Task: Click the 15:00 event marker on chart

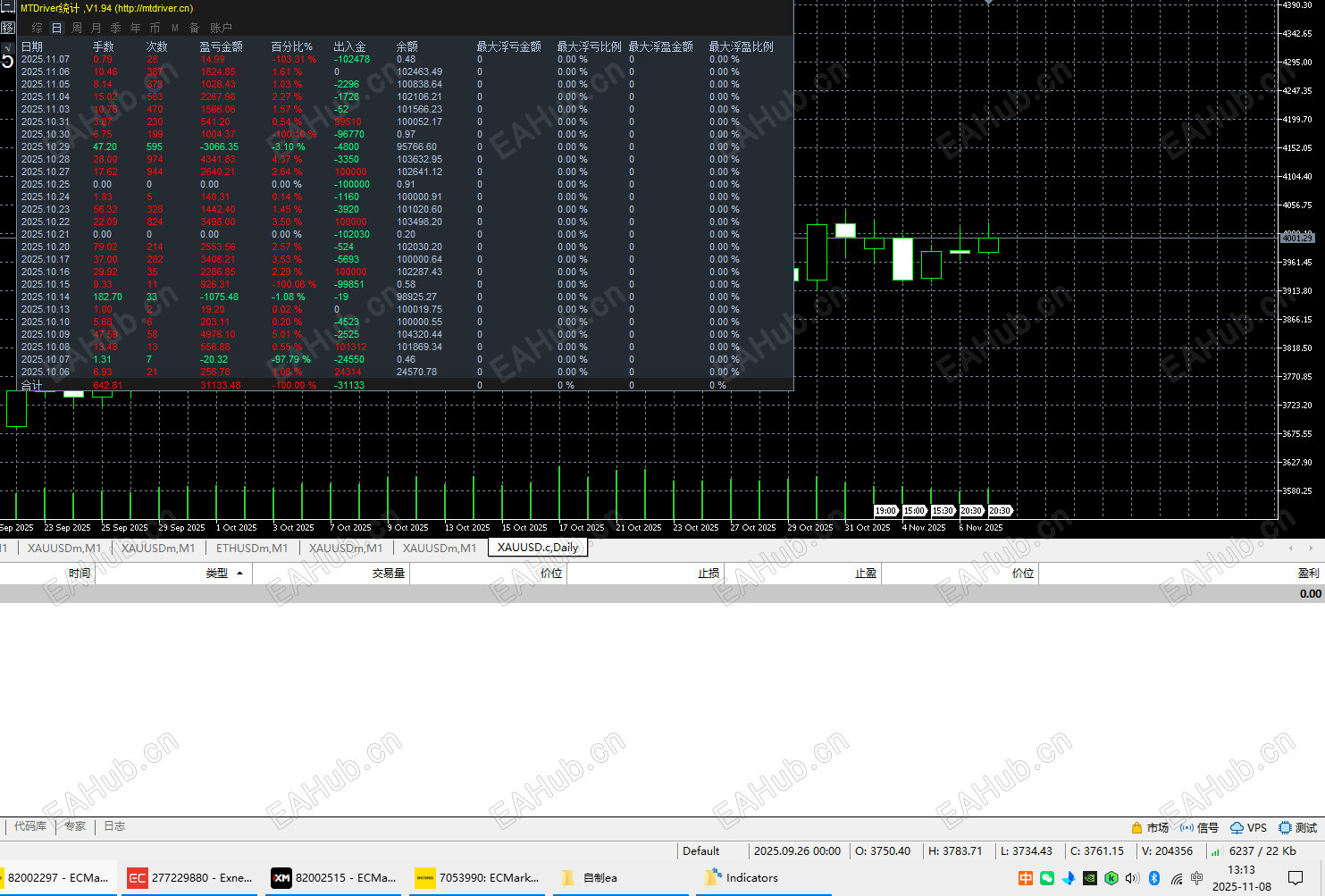Action: pos(914,511)
